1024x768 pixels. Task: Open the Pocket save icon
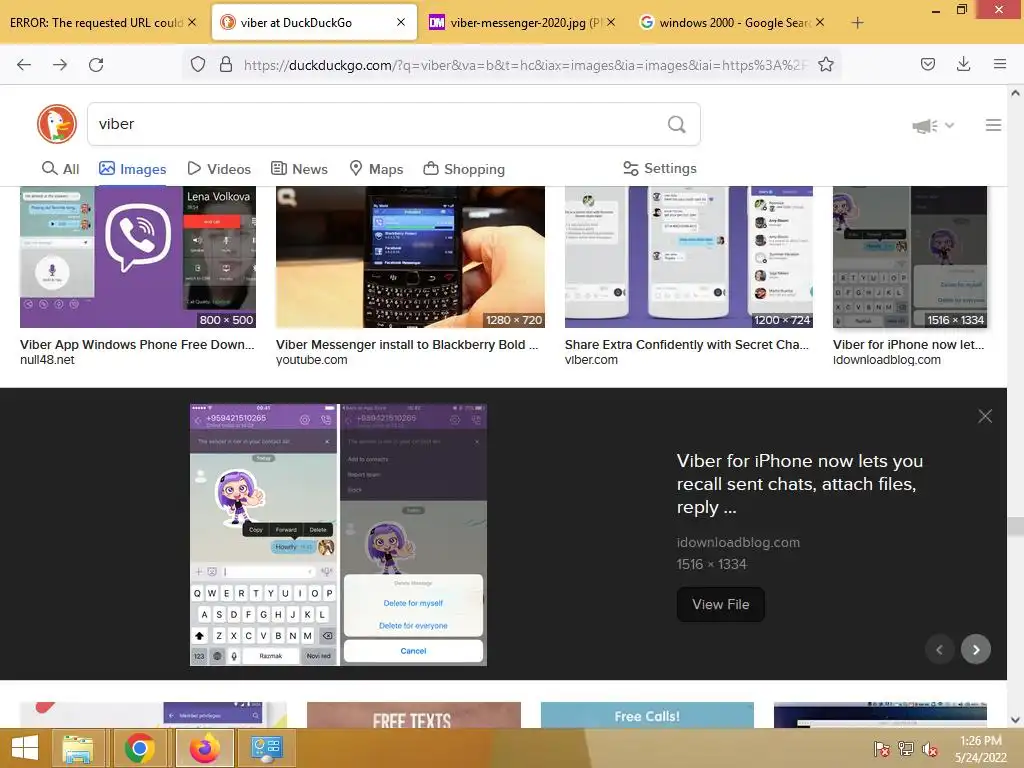[x=927, y=64]
